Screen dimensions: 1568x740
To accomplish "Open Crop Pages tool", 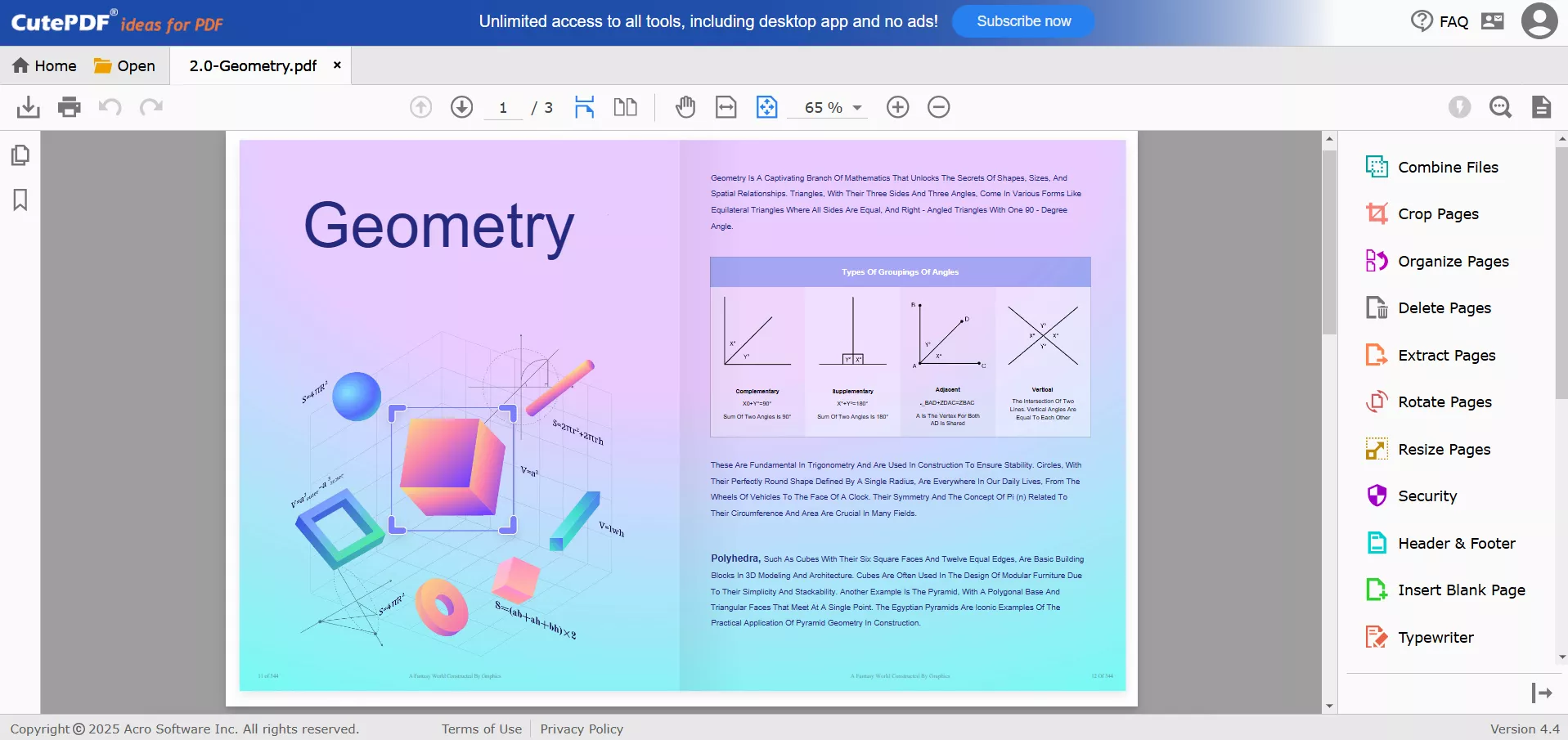I will pos(1437,213).
